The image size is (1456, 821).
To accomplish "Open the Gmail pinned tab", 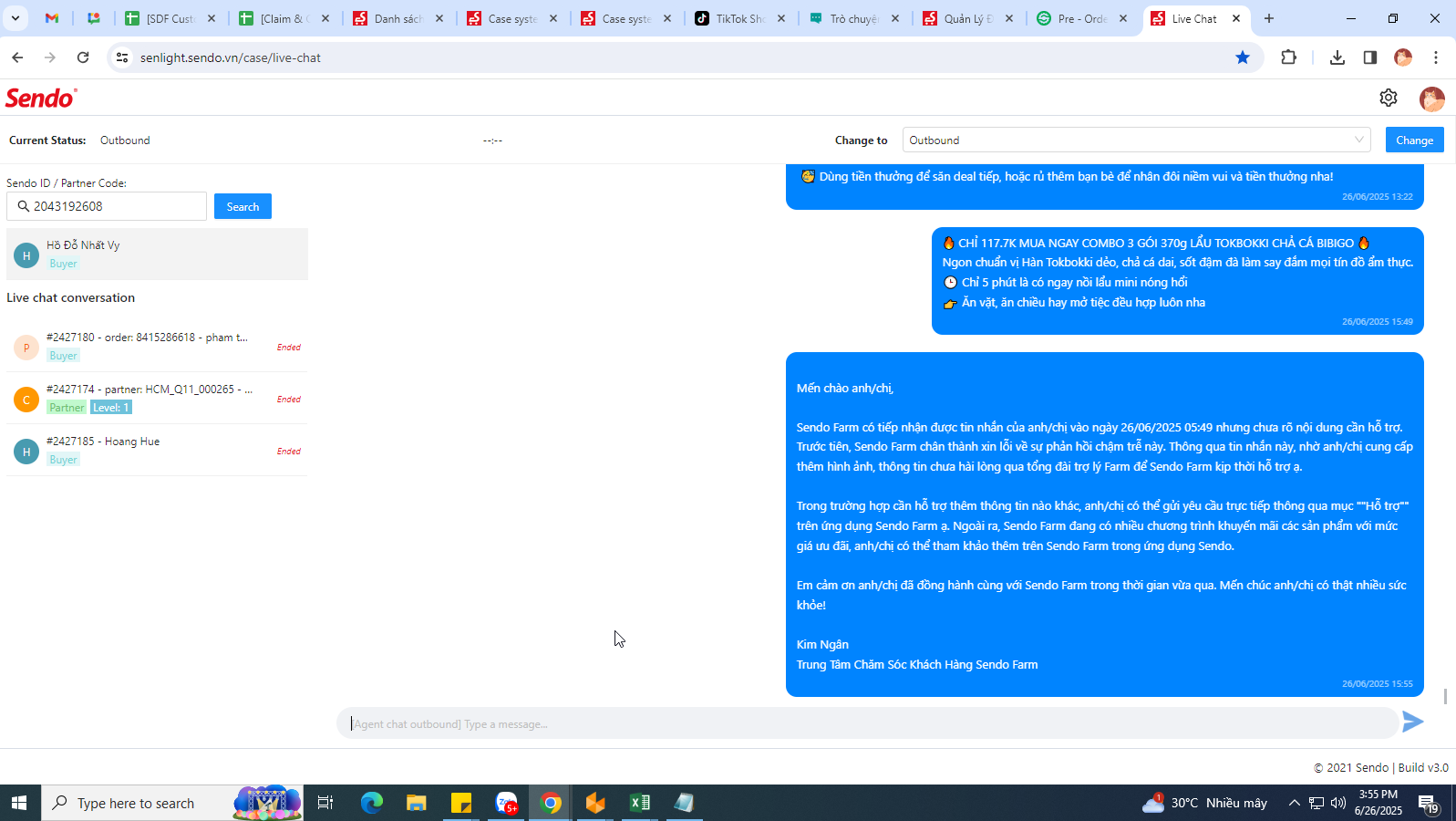I will tap(52, 18).
